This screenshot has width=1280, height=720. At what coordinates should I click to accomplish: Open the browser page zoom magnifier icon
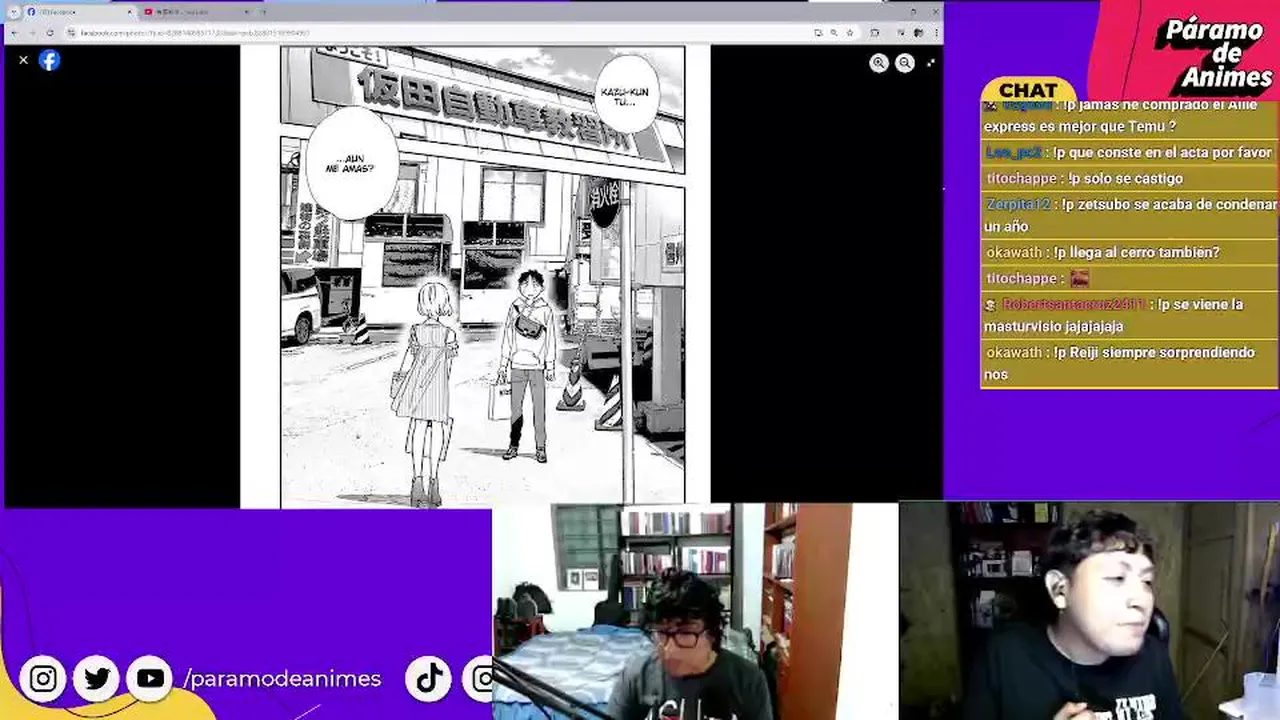(x=834, y=33)
